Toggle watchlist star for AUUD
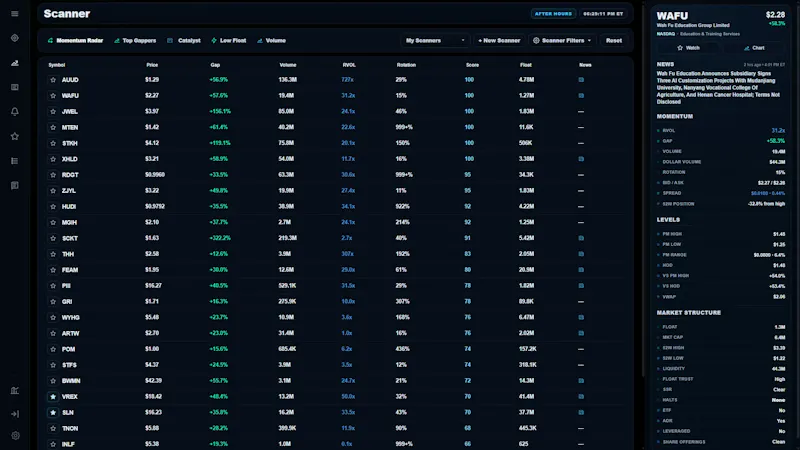 [x=53, y=80]
